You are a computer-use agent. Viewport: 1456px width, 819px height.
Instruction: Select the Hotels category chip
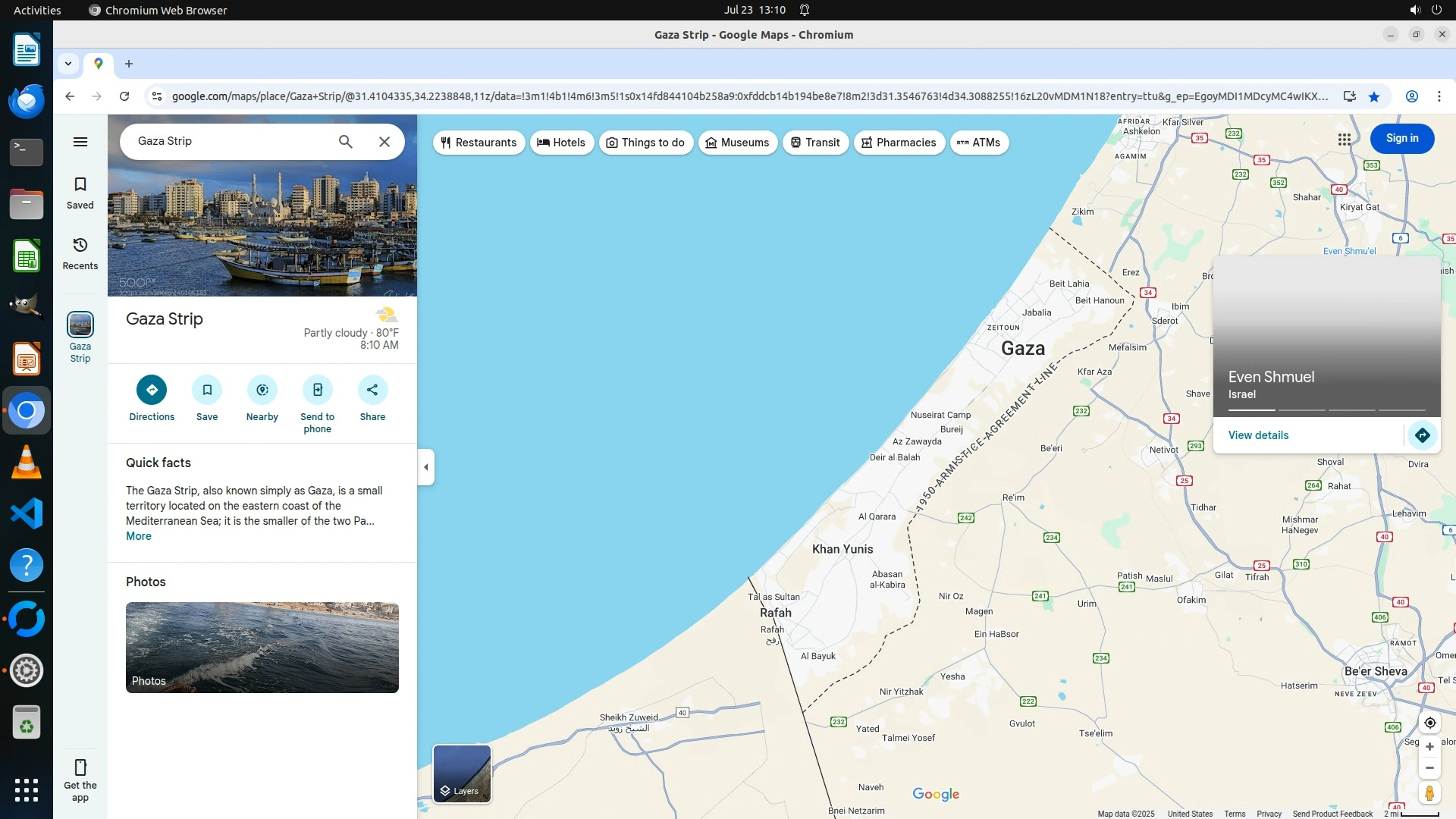pyautogui.click(x=561, y=143)
